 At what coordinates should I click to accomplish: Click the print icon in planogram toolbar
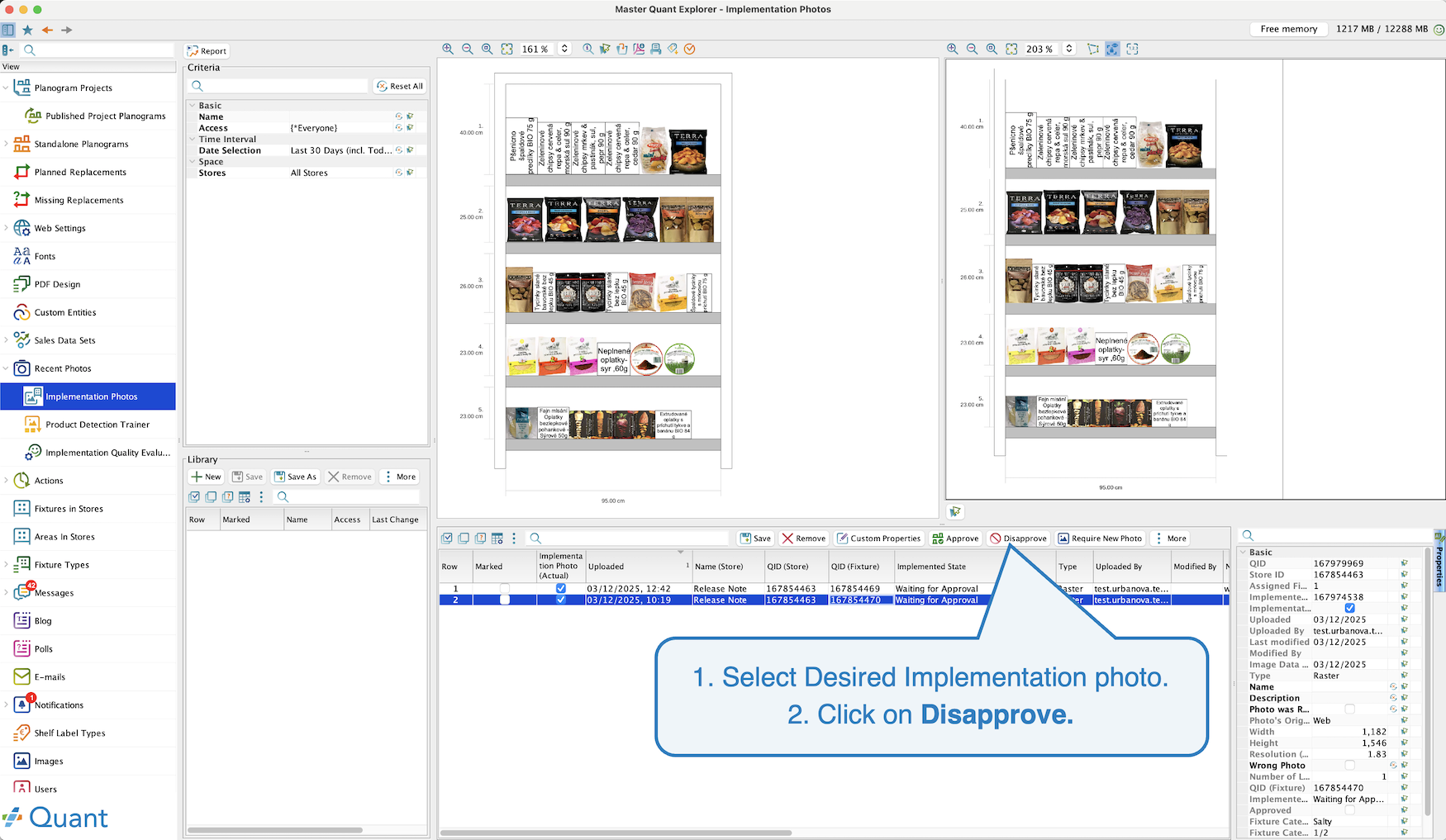[x=656, y=49]
